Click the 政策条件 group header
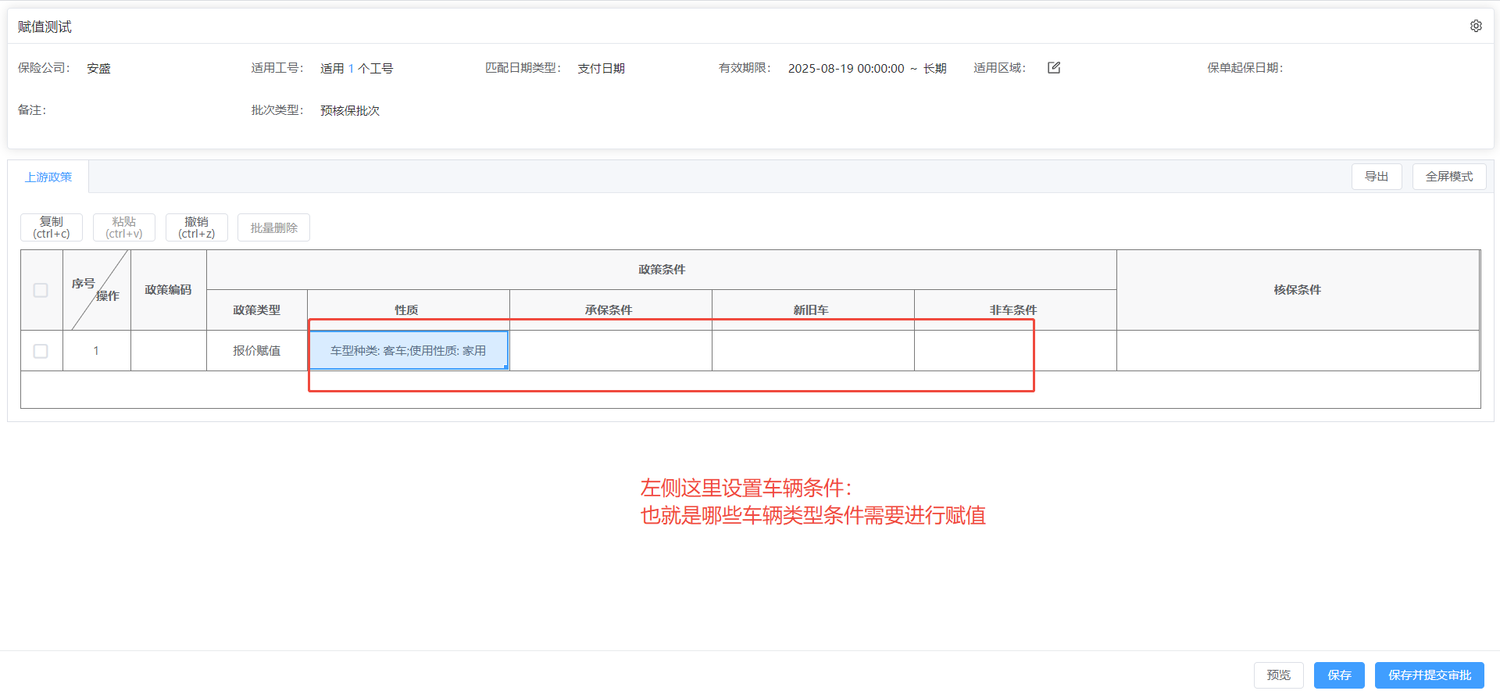 661,270
